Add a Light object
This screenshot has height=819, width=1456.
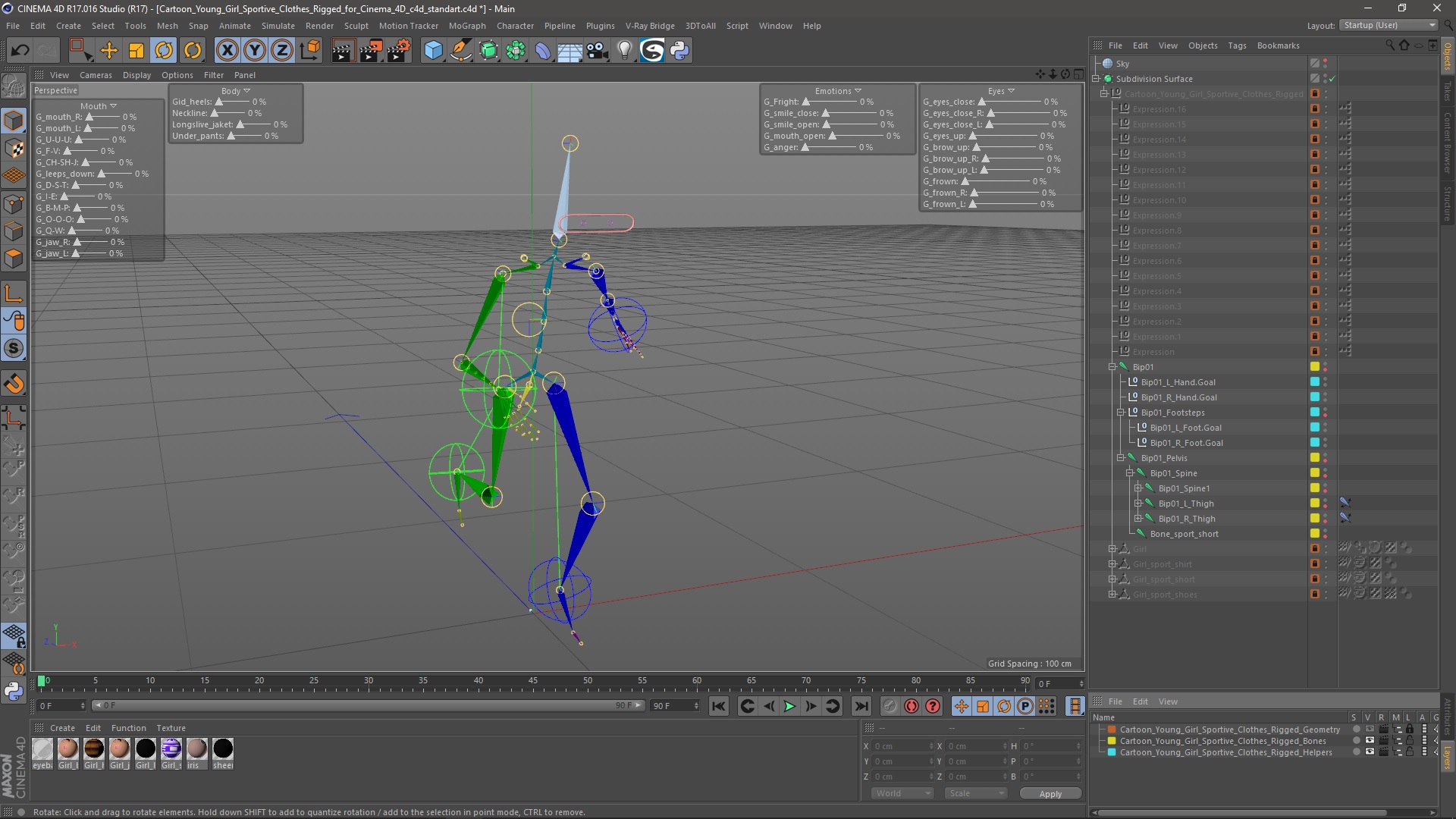tap(625, 51)
